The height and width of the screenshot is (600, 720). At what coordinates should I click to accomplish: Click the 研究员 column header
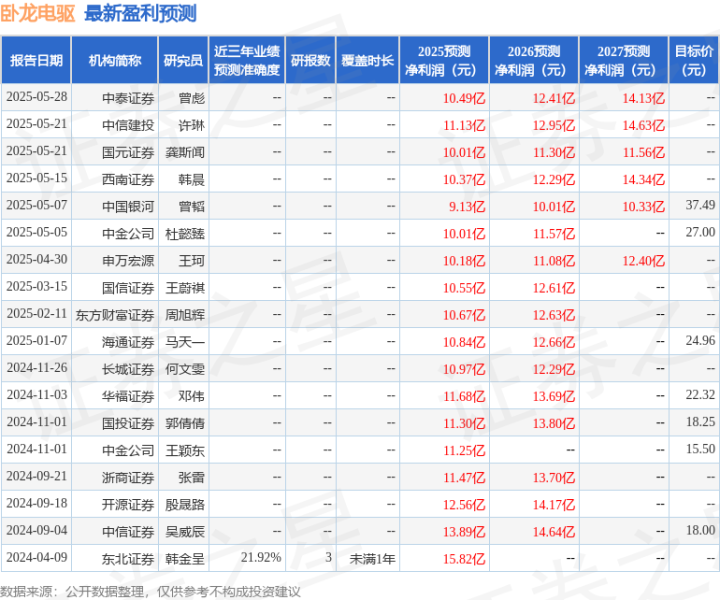coord(183,60)
